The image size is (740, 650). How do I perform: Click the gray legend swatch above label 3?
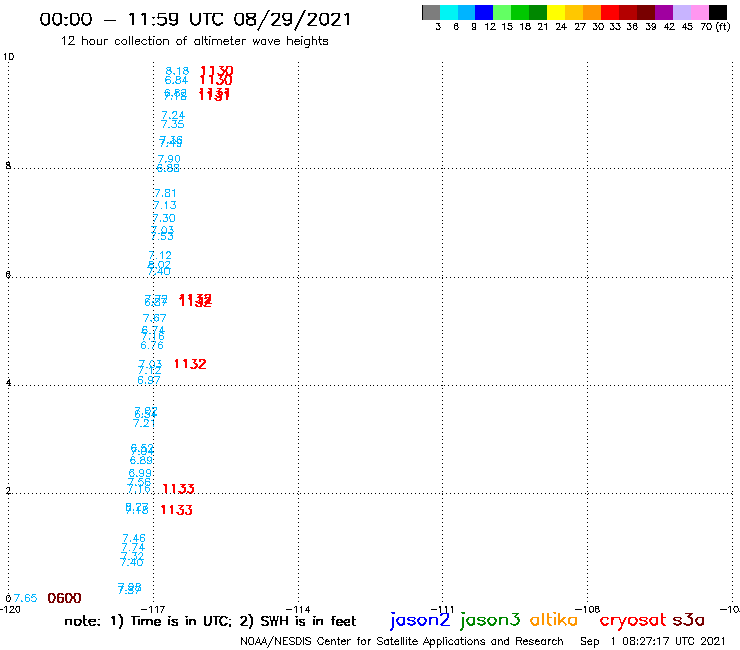tap(431, 12)
